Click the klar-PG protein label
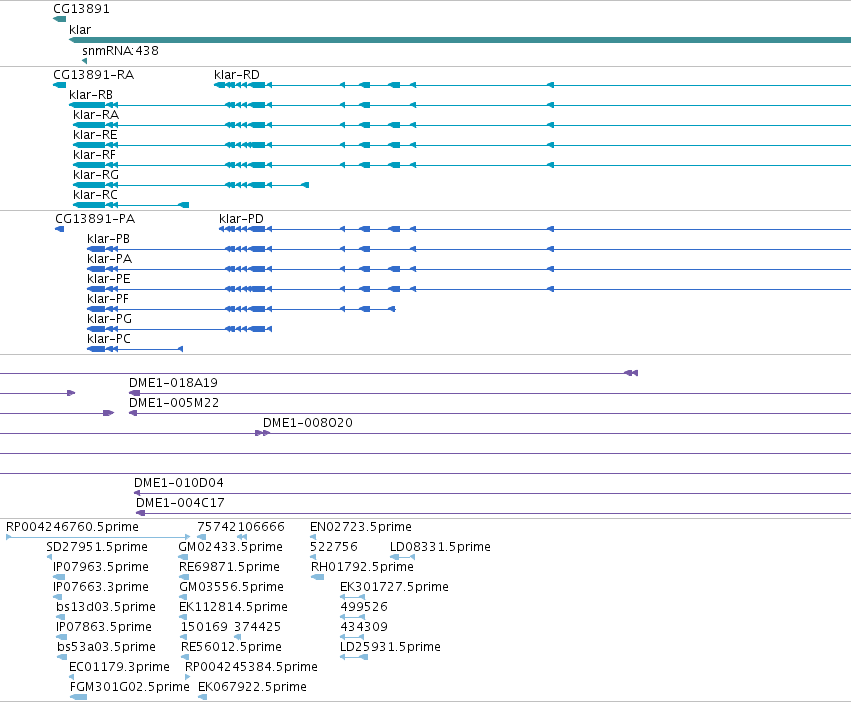The image size is (851, 702). (x=109, y=319)
